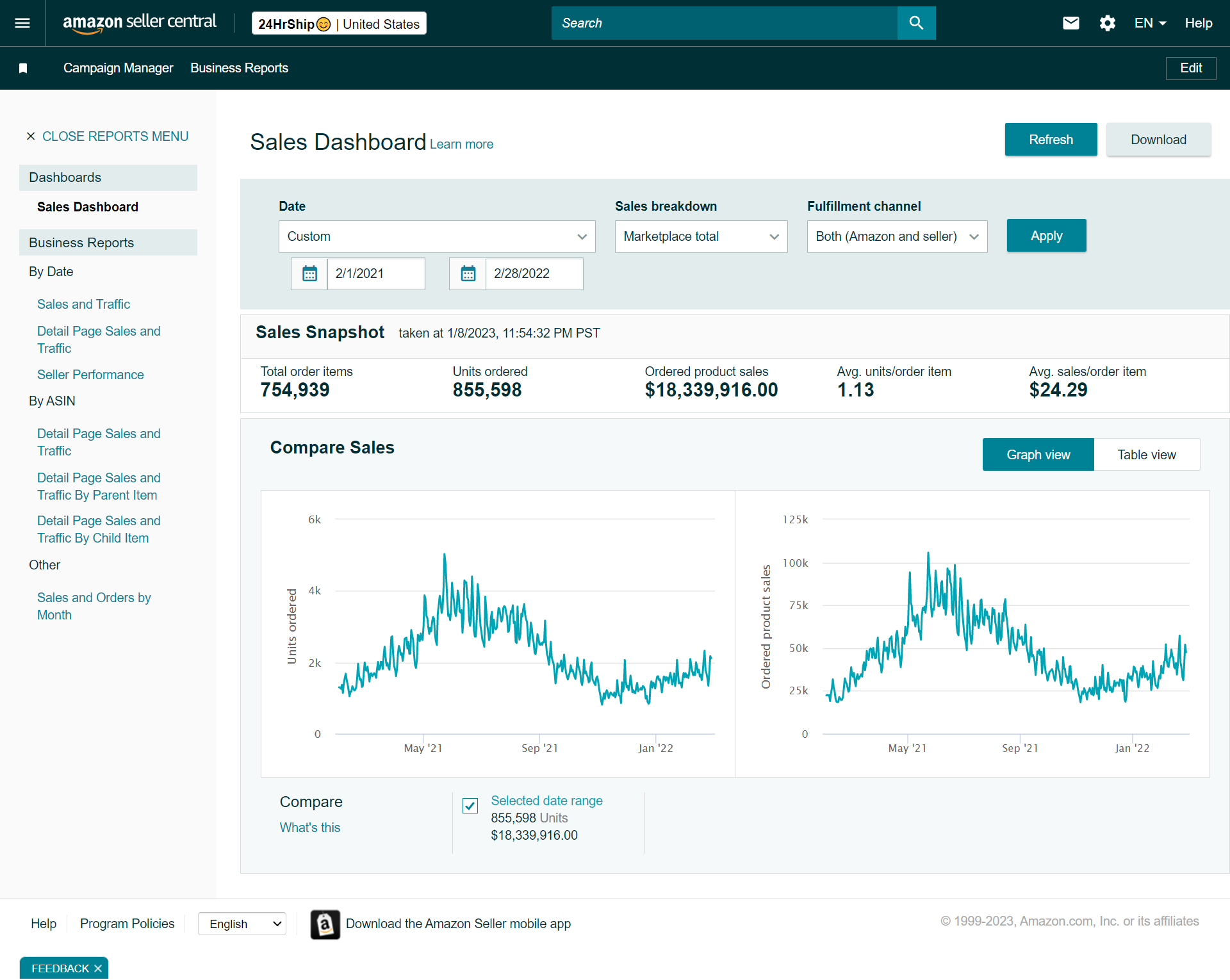Open Sales and Traffic report link
This screenshot has height=980, width=1230.
(83, 304)
